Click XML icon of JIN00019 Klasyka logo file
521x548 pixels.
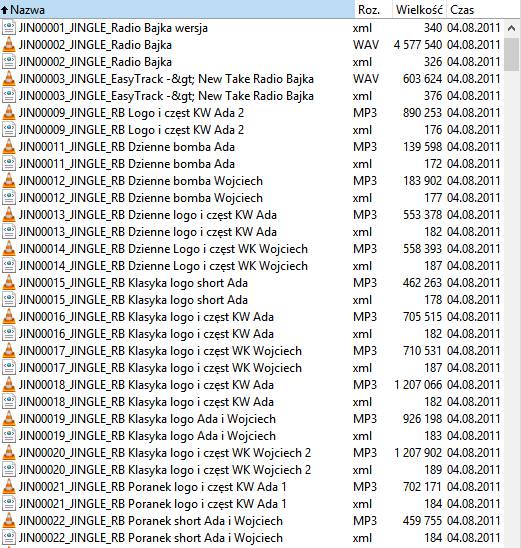[x=9, y=436]
